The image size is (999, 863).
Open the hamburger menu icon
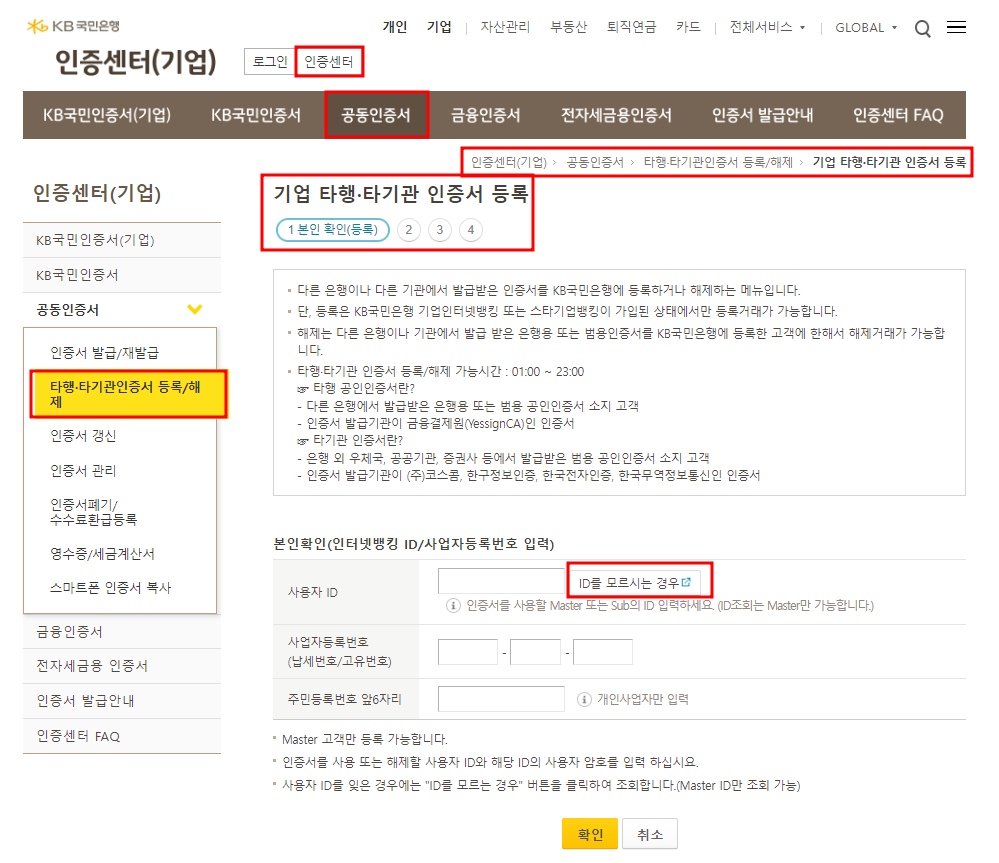tap(956, 27)
